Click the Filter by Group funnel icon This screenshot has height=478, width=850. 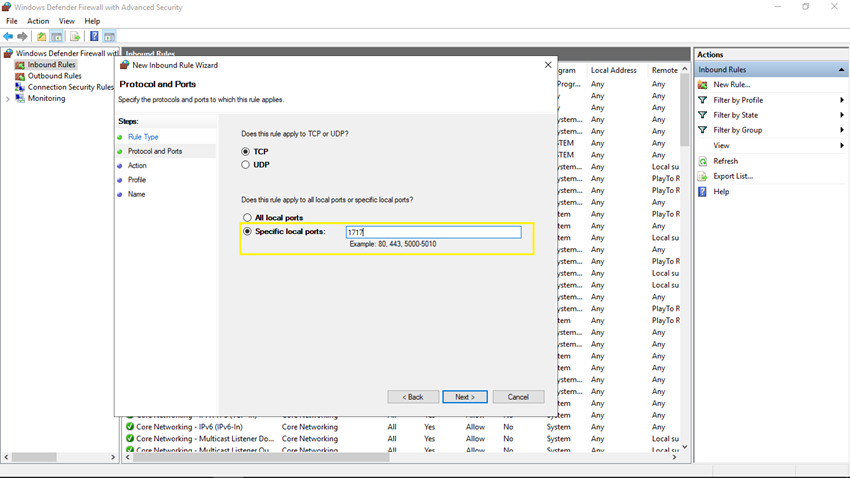[703, 130]
